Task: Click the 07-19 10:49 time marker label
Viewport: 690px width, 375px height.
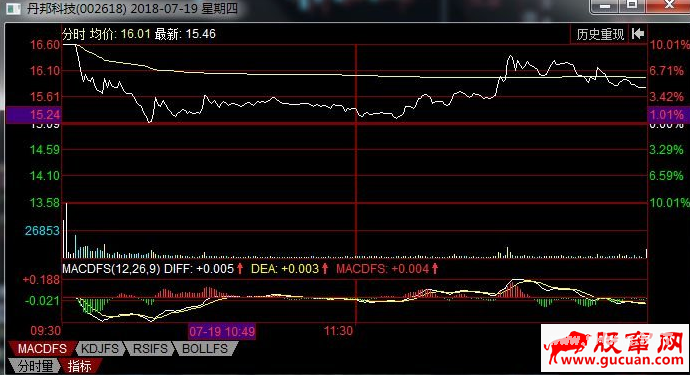Action: [222, 331]
